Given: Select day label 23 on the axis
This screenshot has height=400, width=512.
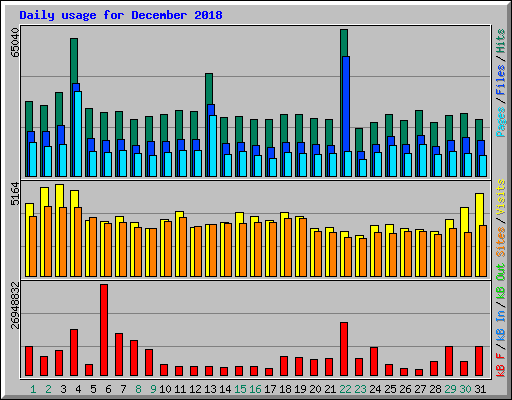Looking at the screenshot, I should 360,389.
